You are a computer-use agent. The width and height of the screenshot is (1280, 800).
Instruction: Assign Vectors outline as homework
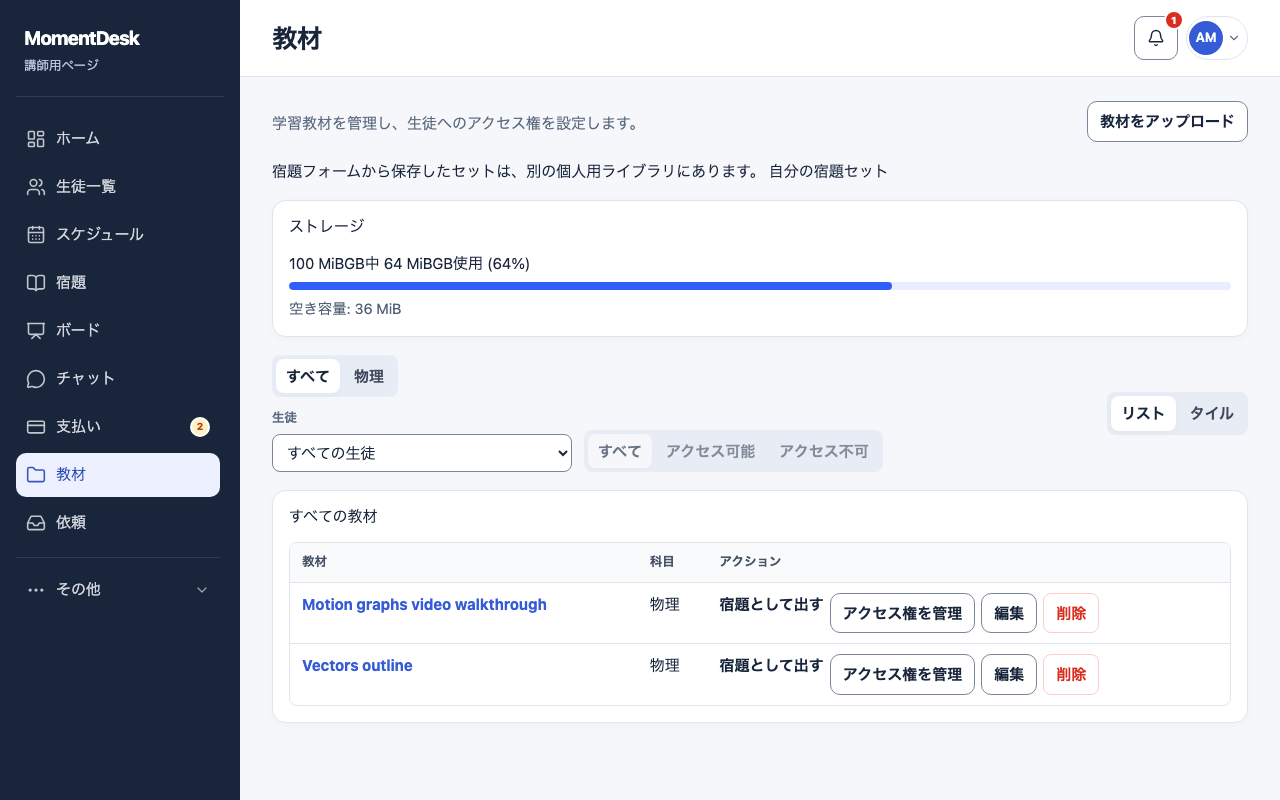(x=771, y=666)
